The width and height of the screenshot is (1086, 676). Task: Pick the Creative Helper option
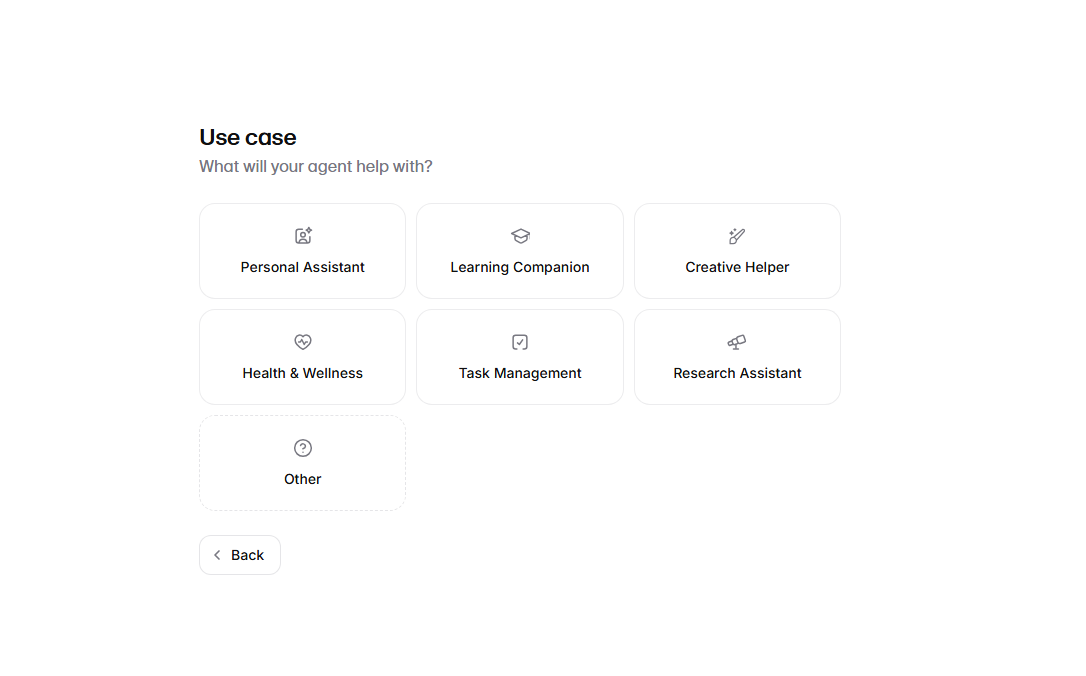tap(737, 251)
